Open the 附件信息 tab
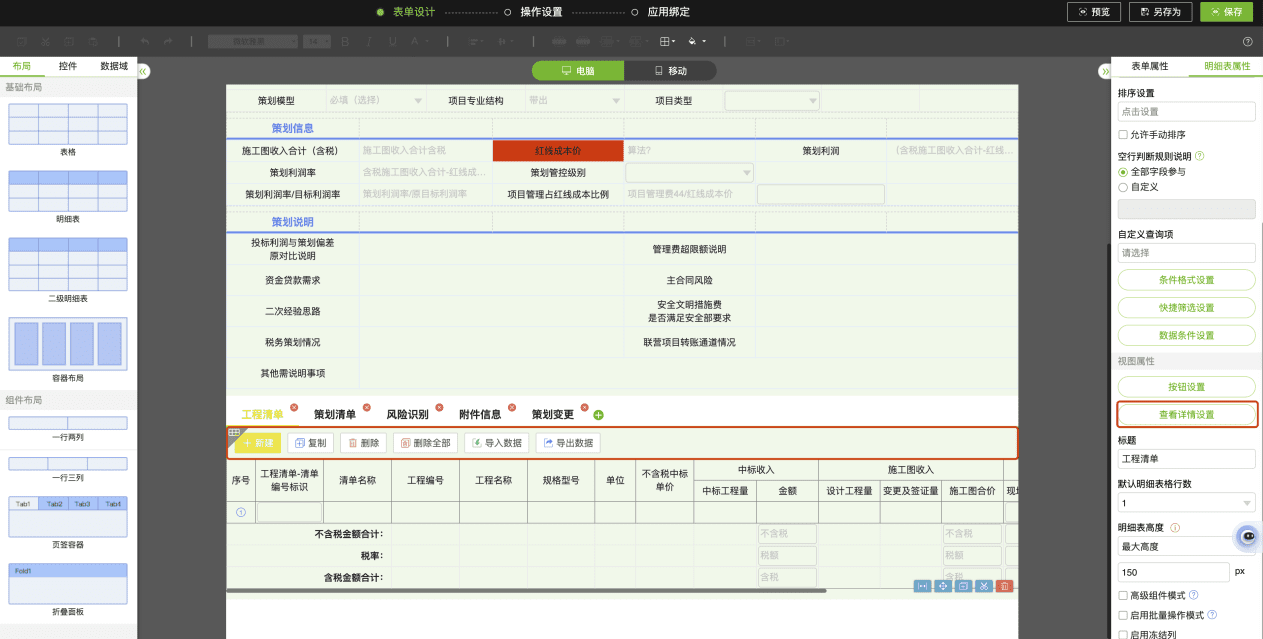Viewport: 1263px width, 639px height. pos(480,415)
